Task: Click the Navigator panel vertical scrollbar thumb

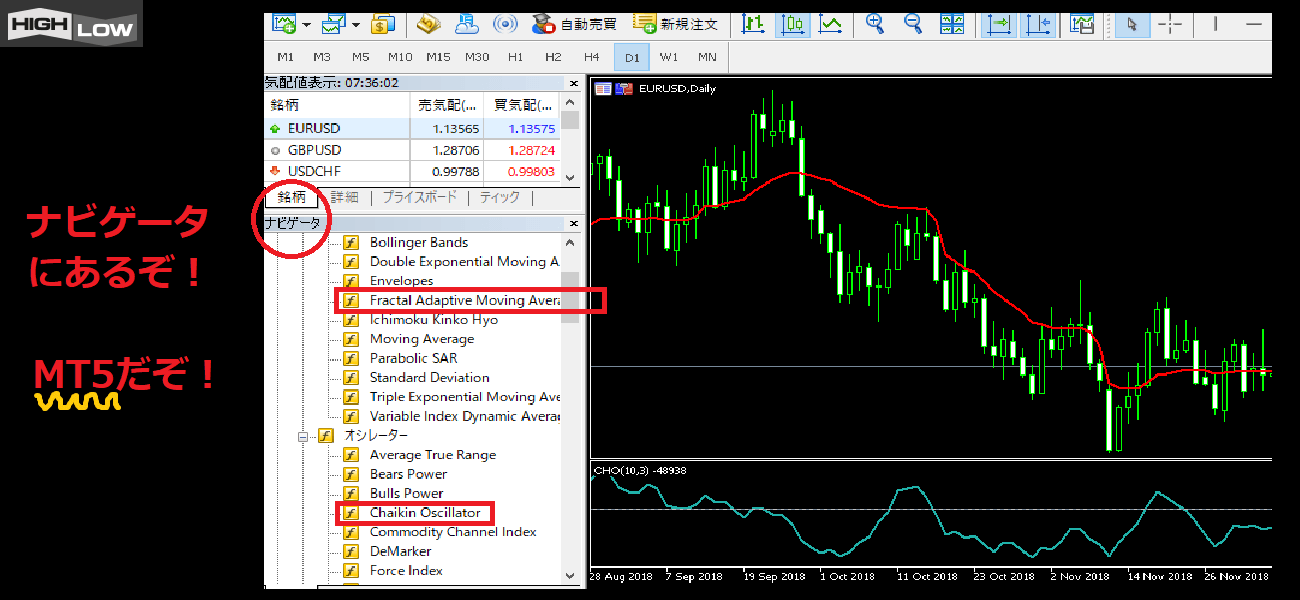Action: tap(569, 297)
